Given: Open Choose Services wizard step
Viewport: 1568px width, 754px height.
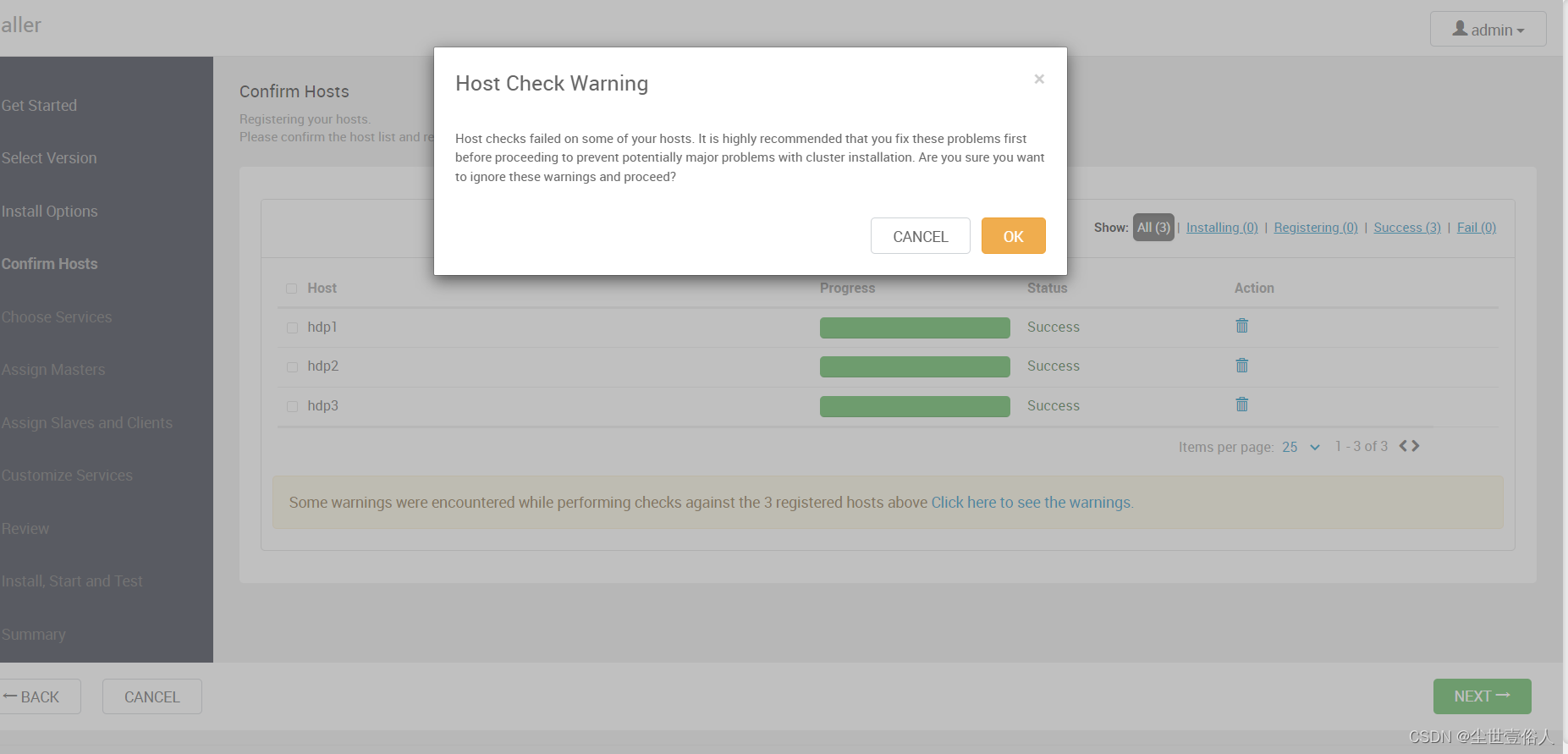Looking at the screenshot, I should (57, 317).
